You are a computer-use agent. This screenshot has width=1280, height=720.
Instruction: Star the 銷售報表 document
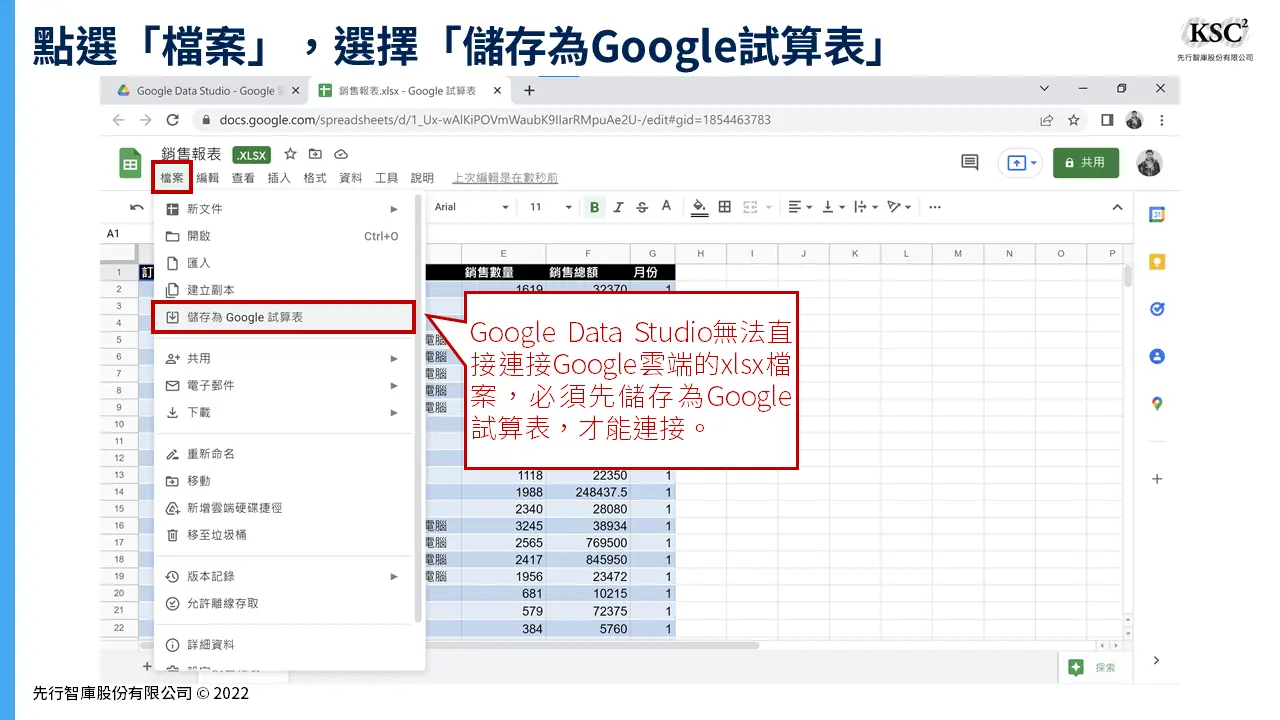[x=290, y=154]
